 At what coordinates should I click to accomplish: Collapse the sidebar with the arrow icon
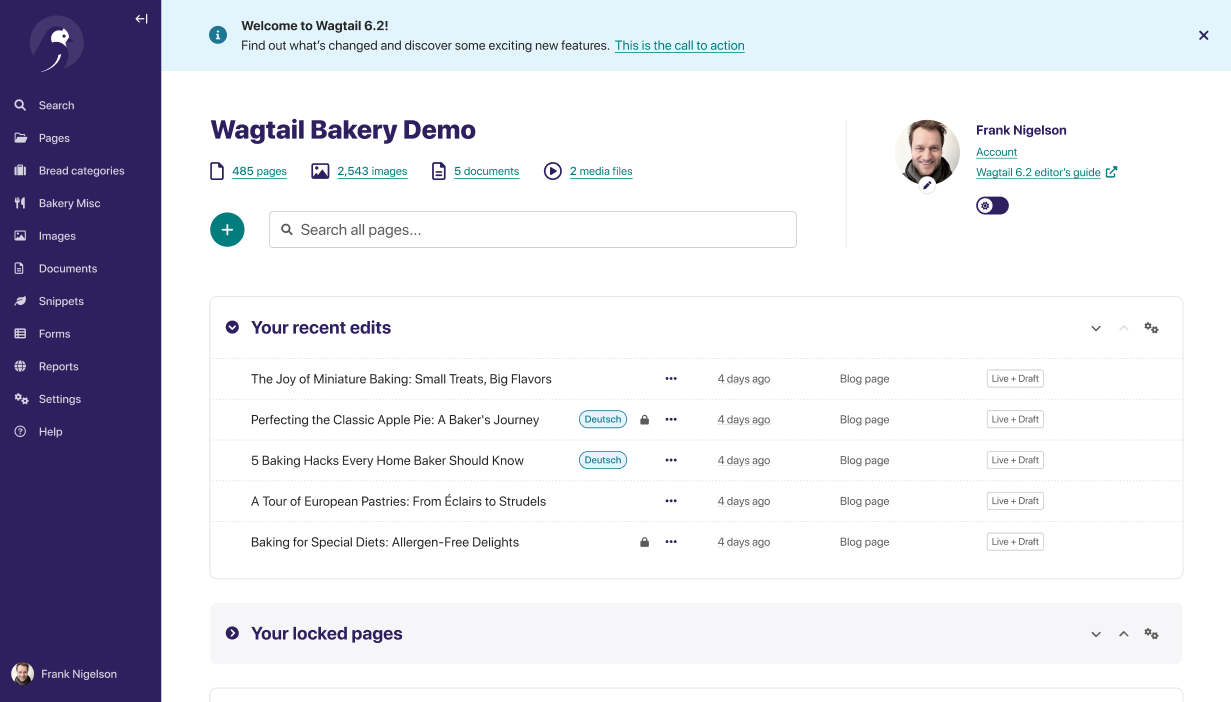point(141,18)
